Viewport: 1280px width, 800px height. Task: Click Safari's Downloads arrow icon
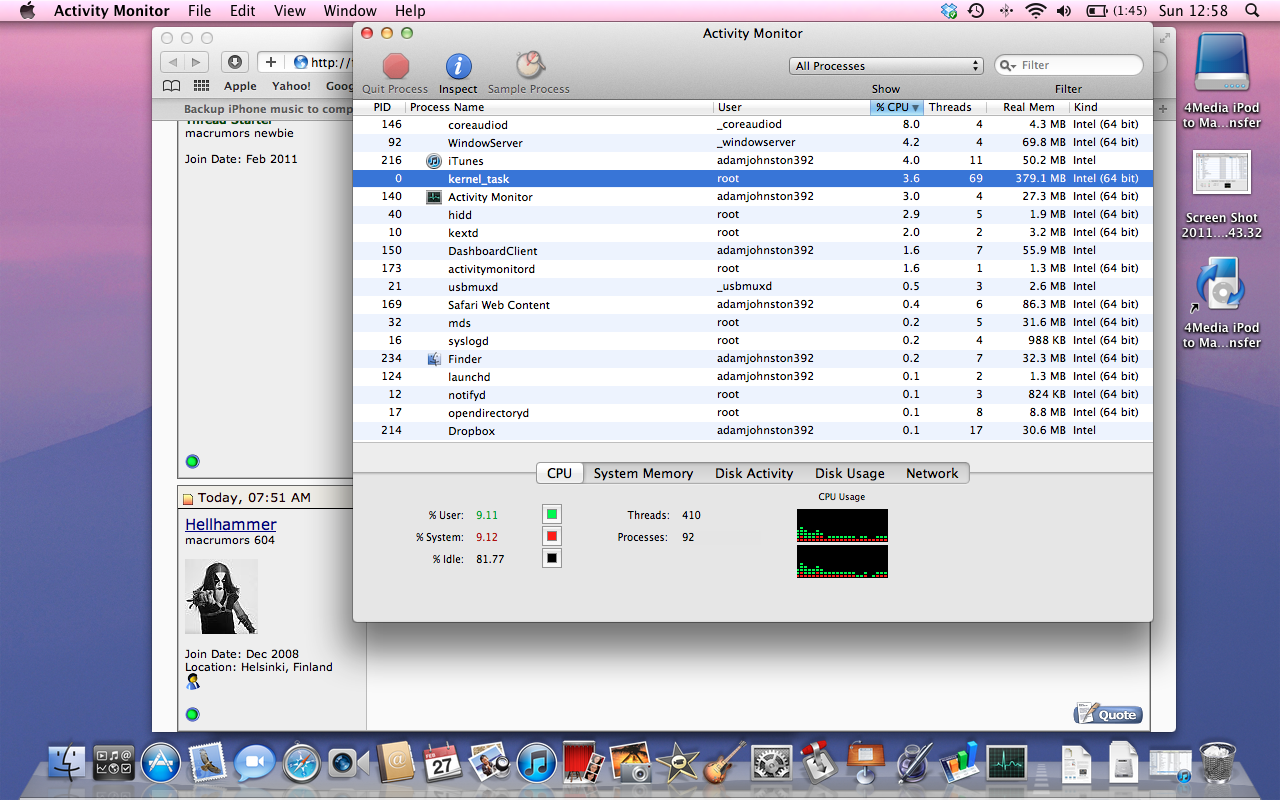click(234, 62)
